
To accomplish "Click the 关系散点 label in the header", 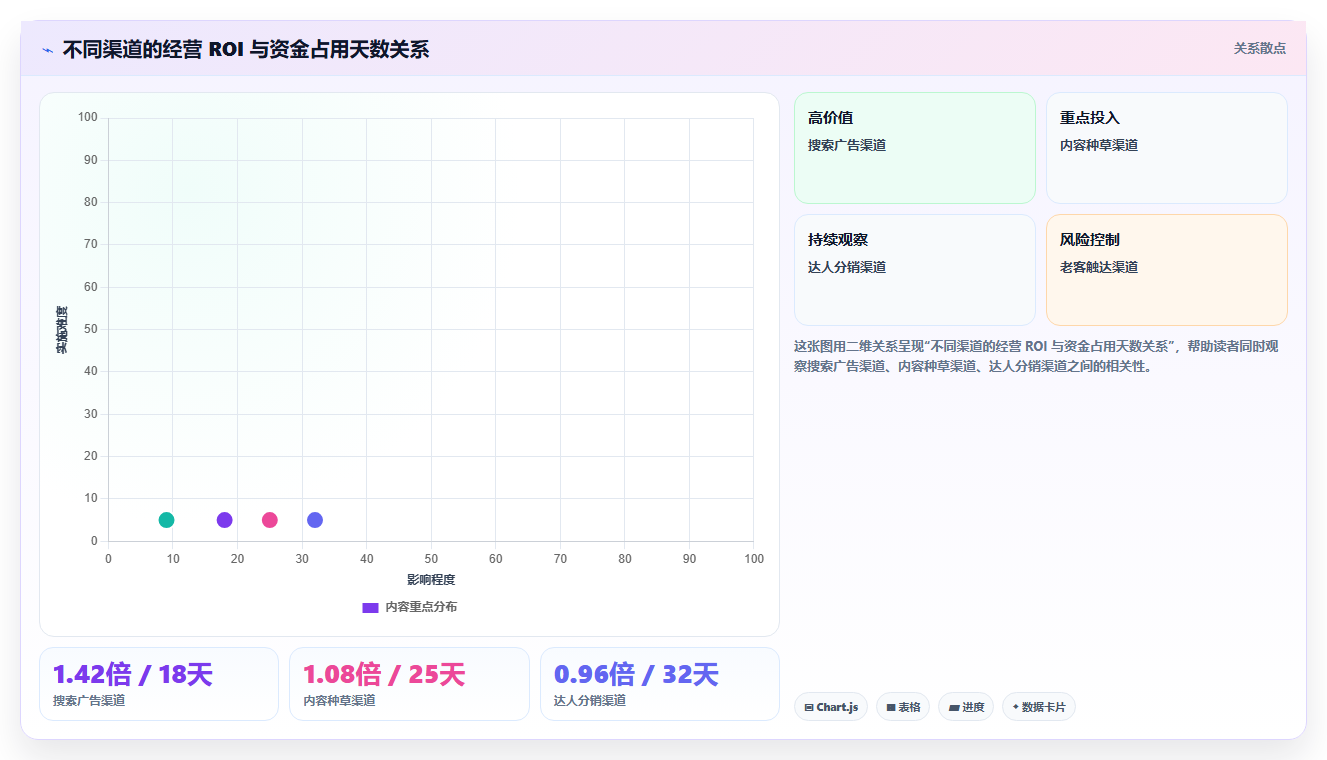I will pos(1259,48).
